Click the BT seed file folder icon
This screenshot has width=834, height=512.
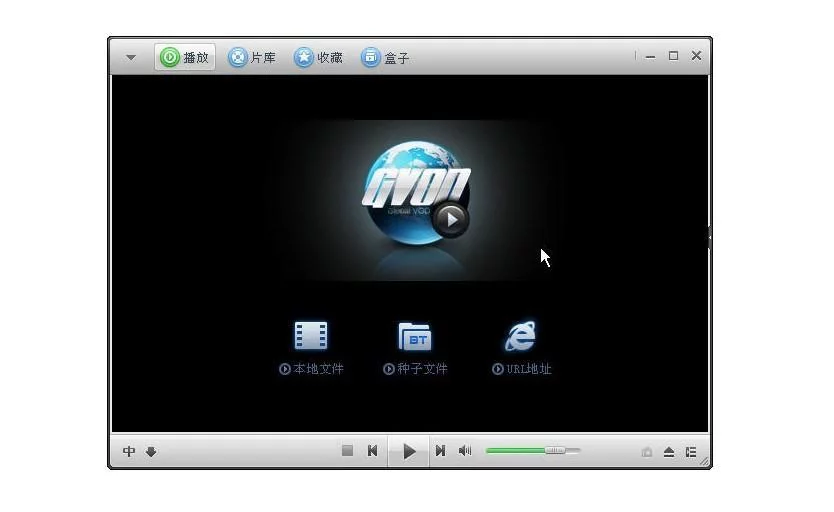click(414, 336)
